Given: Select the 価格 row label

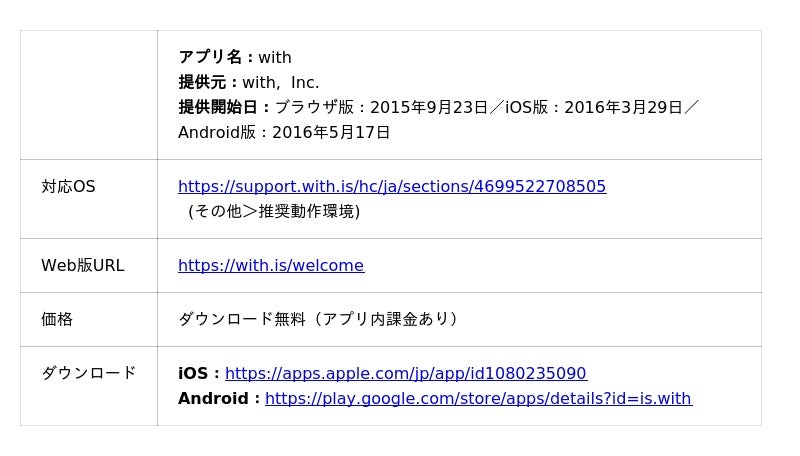Looking at the screenshot, I should [57, 320].
